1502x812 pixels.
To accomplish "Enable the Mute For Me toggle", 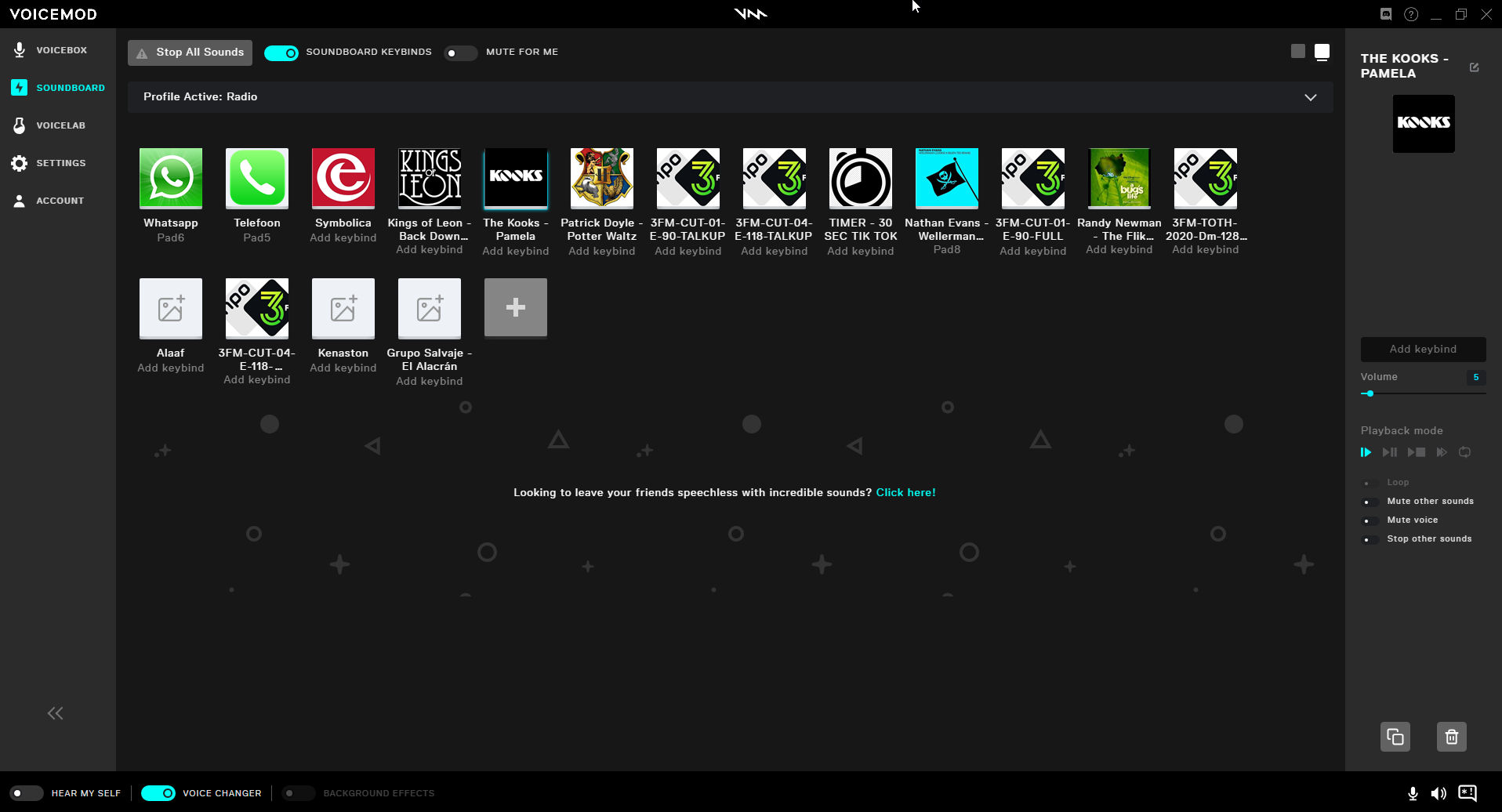I will click(x=460, y=53).
